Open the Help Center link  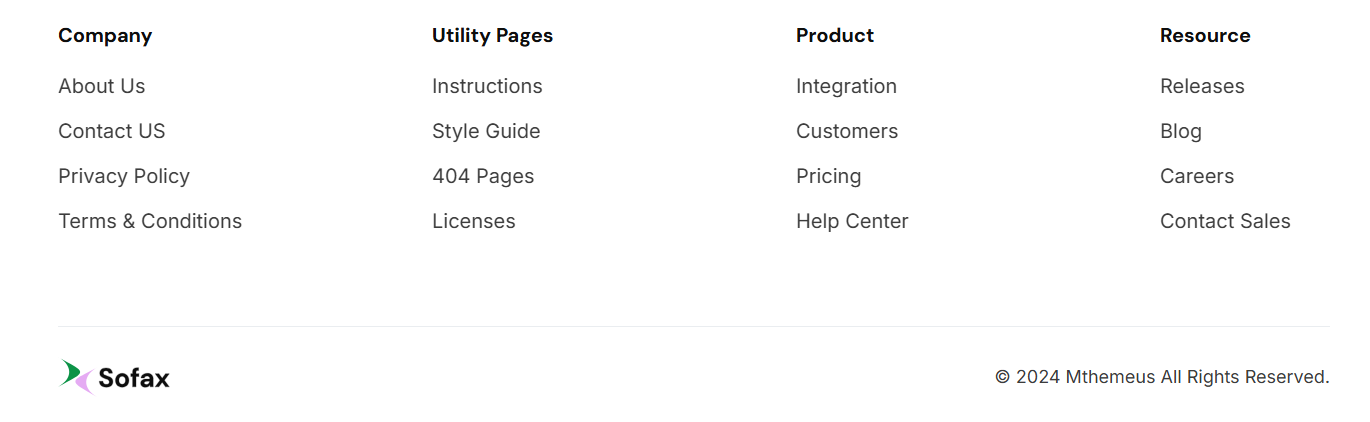pyautogui.click(x=852, y=221)
